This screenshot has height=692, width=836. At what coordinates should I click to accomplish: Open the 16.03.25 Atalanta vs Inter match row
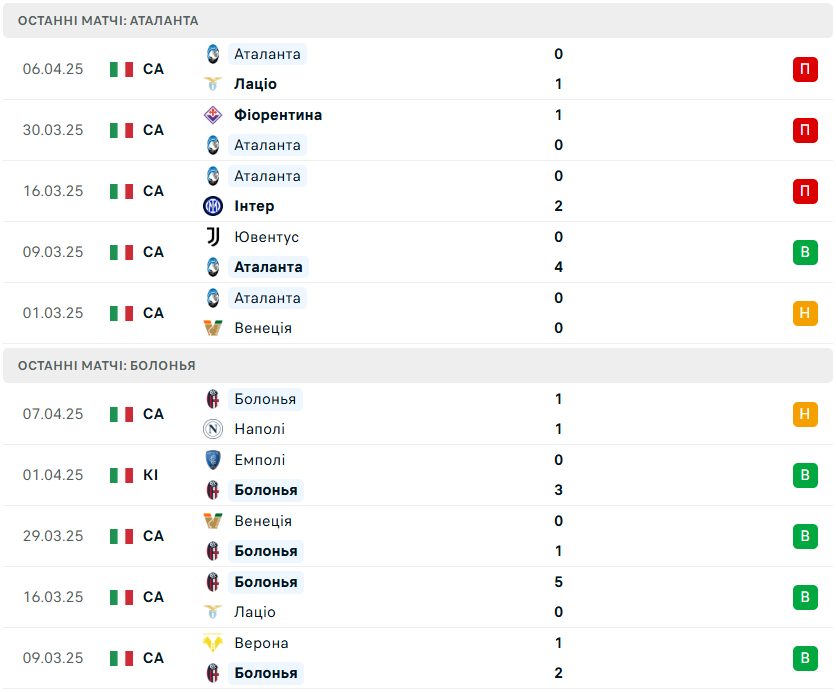pos(417,191)
